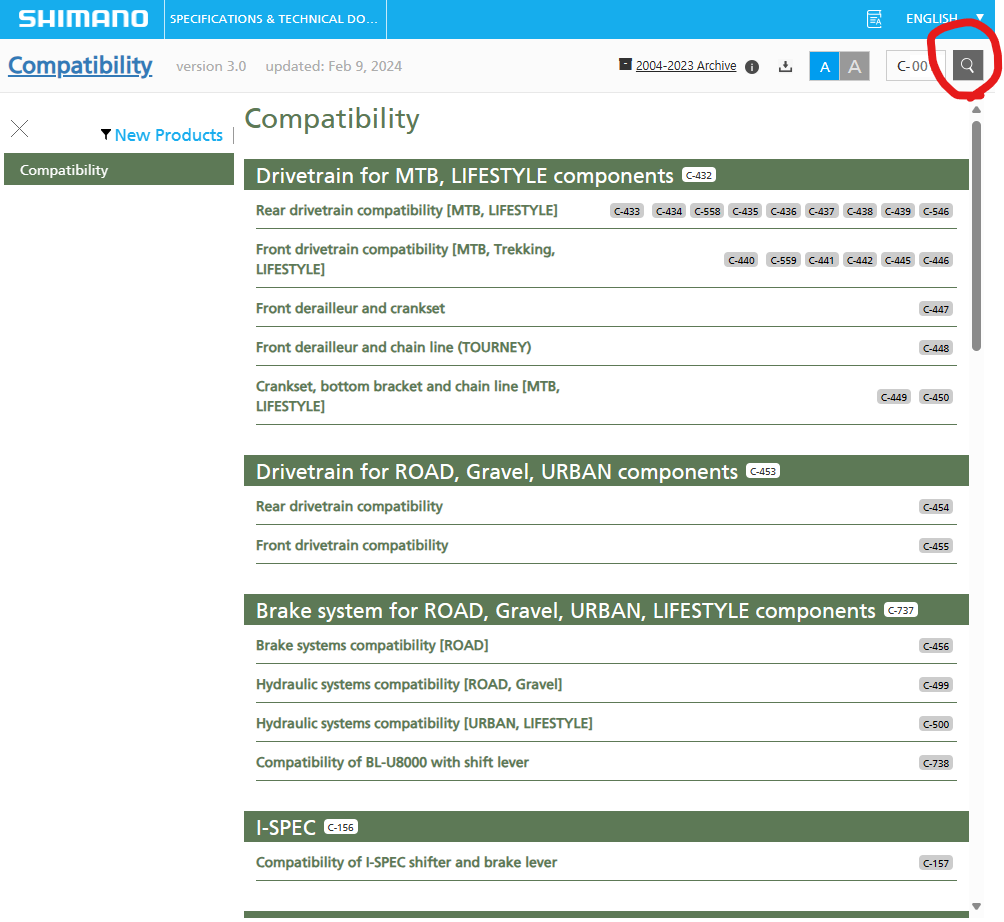The image size is (1004, 922).
Task: Select the small font size A button
Action: pos(825,66)
